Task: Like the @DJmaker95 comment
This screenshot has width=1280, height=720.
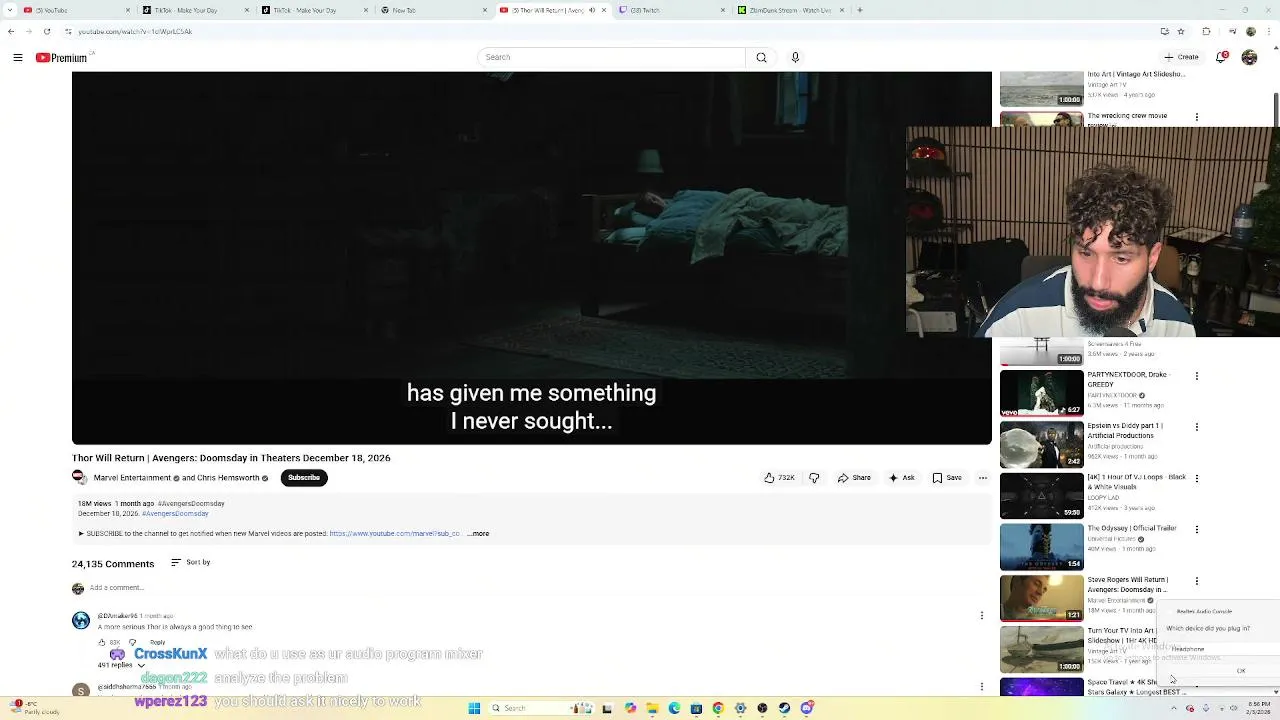Action: pyautogui.click(x=102, y=643)
